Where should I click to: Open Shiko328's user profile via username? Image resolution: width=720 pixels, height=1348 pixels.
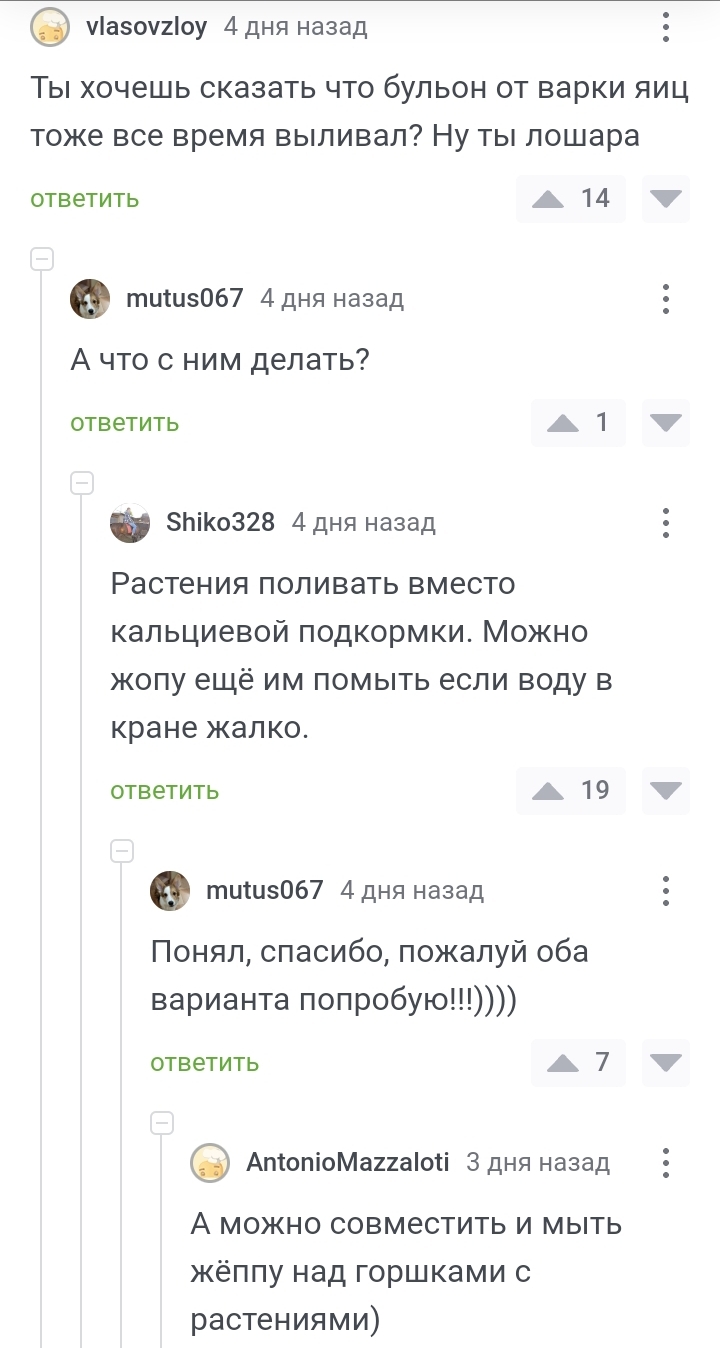(x=220, y=522)
